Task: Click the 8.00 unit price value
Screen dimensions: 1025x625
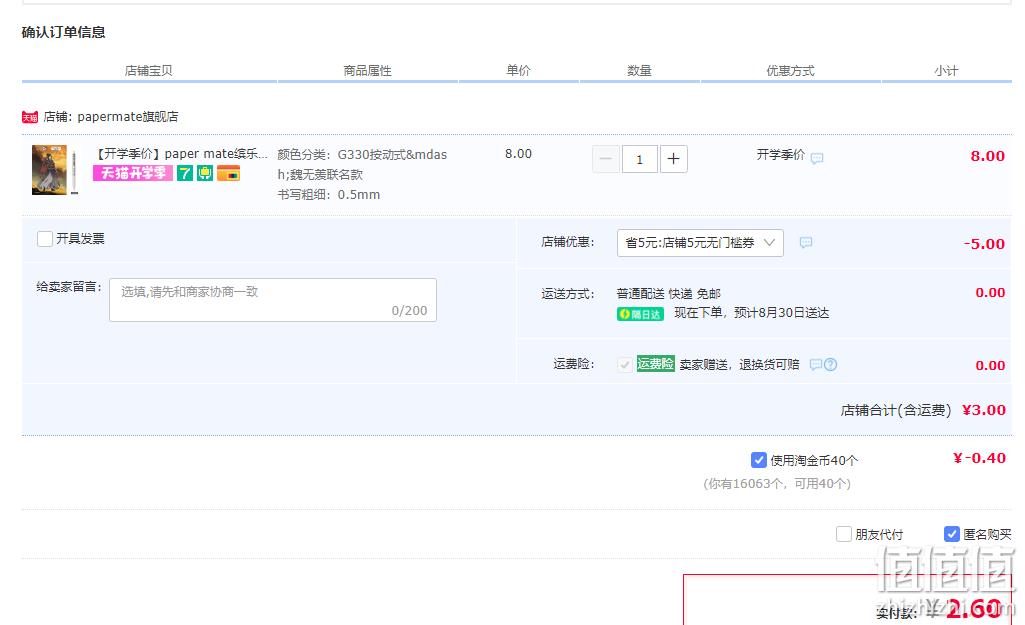Action: (x=518, y=154)
